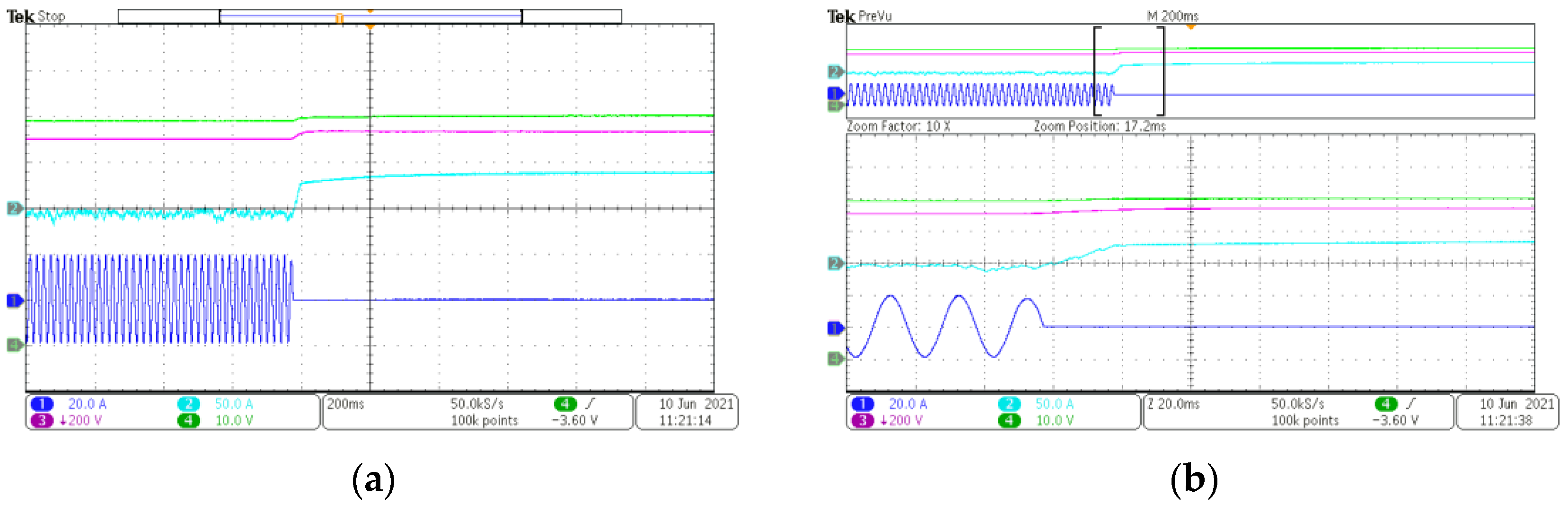The image size is (1568, 505).
Task: Click the Tek logo on the right oscilloscope
Action: pyautogui.click(x=842, y=17)
